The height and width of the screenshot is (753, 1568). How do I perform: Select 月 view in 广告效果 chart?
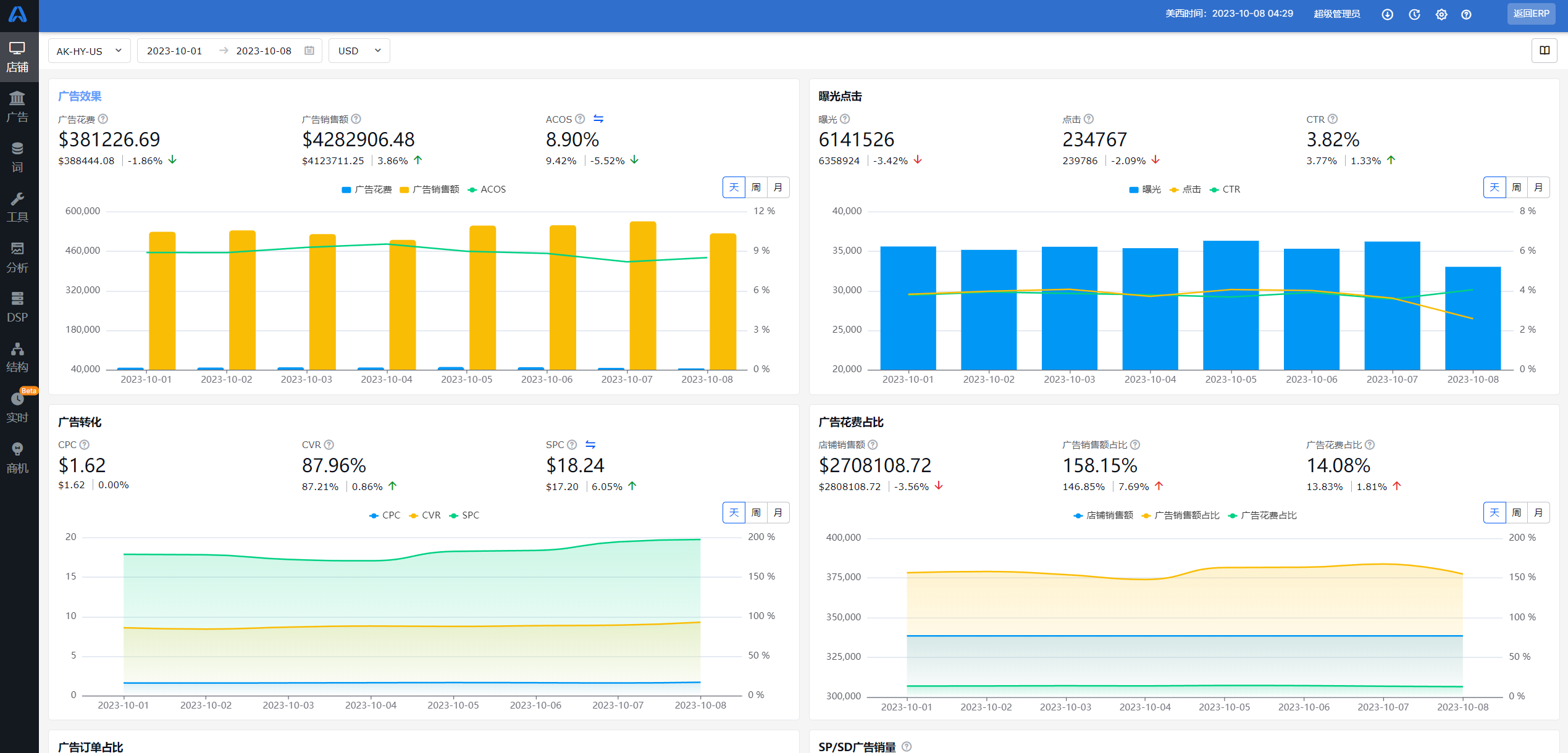(x=778, y=187)
